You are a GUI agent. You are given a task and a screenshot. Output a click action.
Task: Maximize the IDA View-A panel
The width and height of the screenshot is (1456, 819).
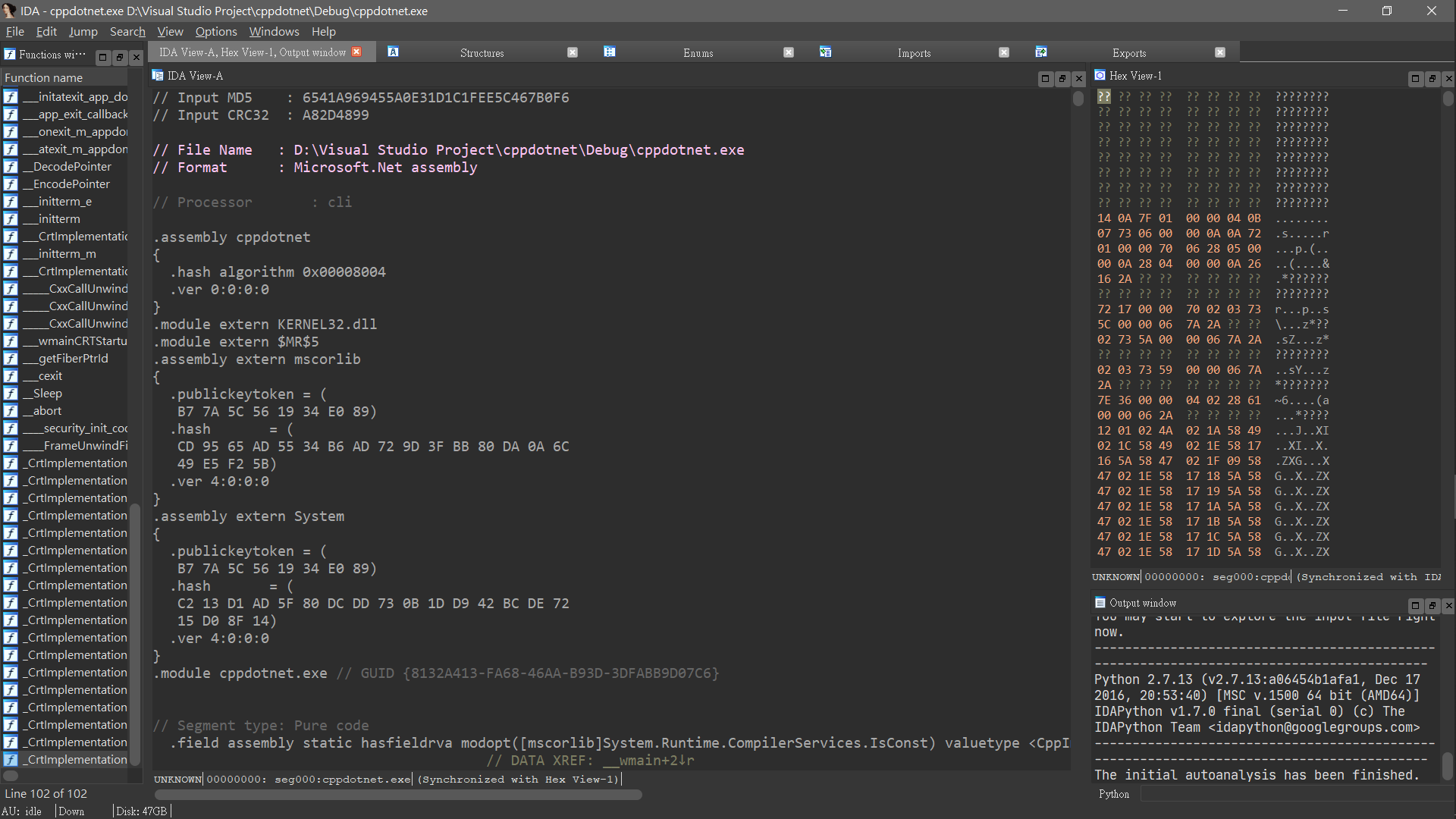coord(1045,79)
